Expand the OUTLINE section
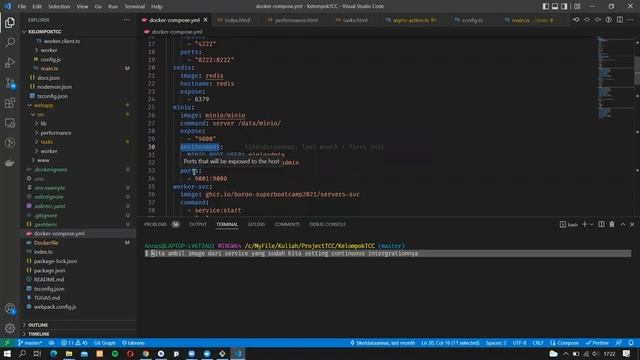The height and width of the screenshot is (360, 640). (x=38, y=325)
